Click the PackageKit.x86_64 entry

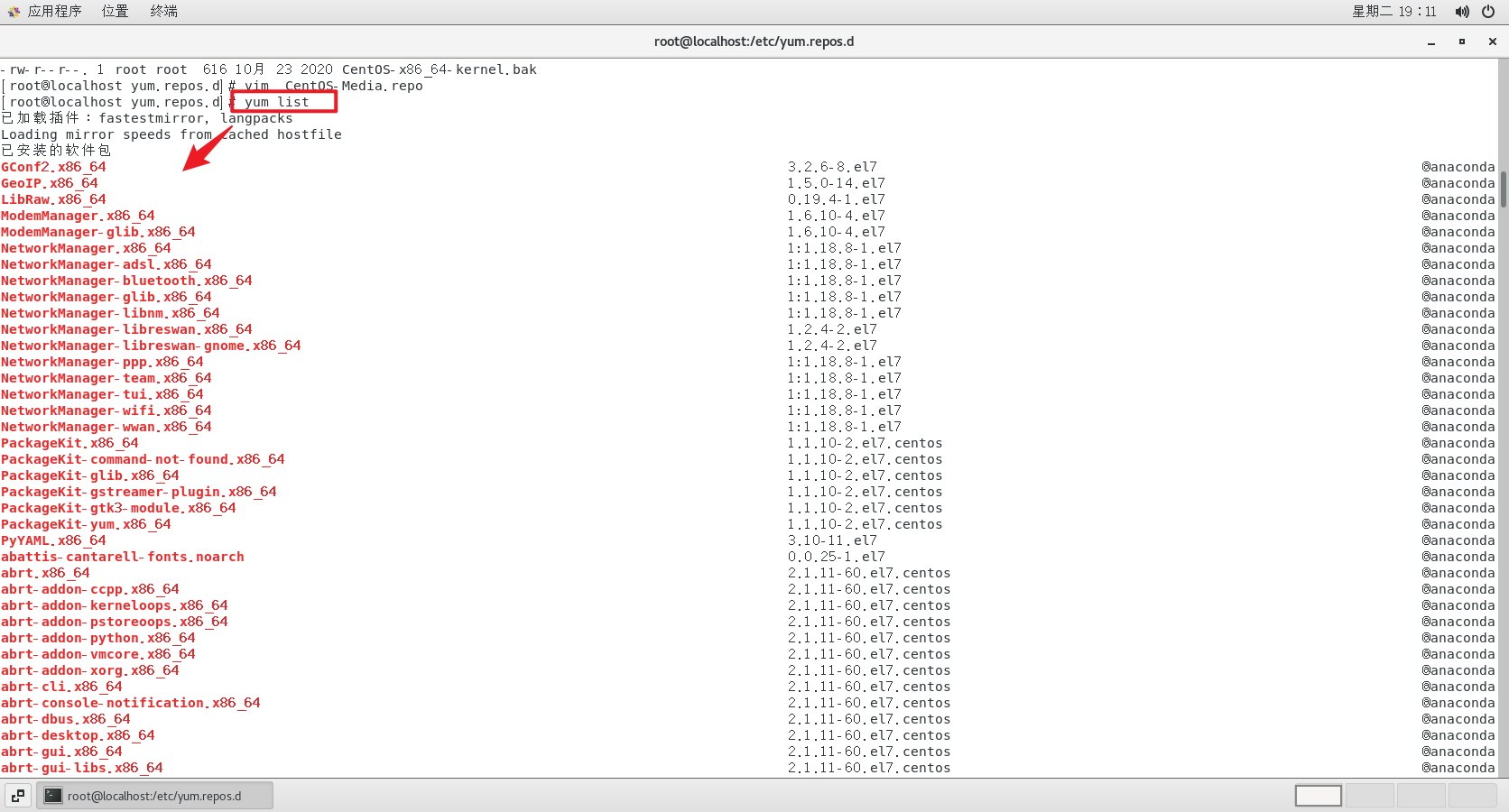69,443
